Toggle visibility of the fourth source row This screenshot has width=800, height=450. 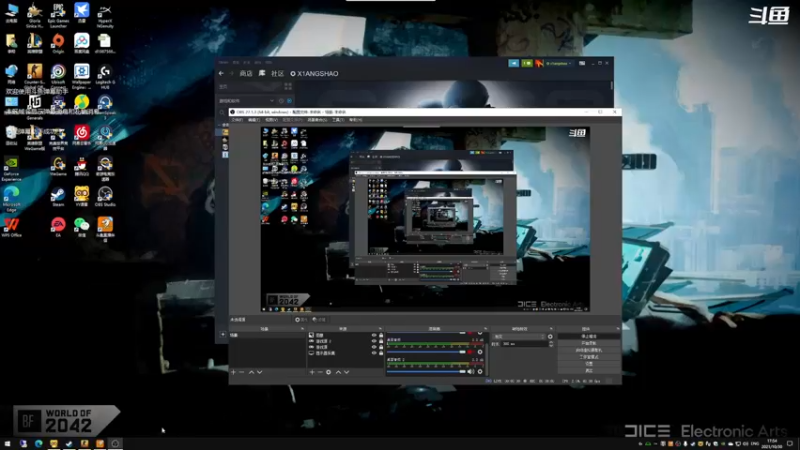click(374, 353)
